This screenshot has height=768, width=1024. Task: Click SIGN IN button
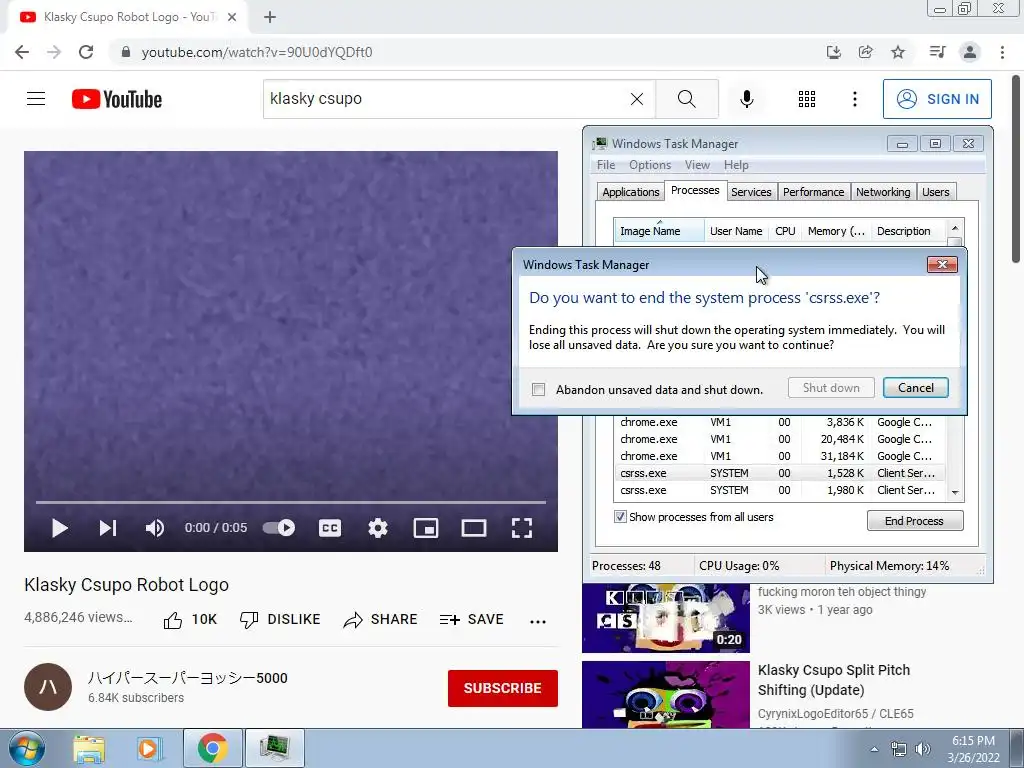pos(937,99)
